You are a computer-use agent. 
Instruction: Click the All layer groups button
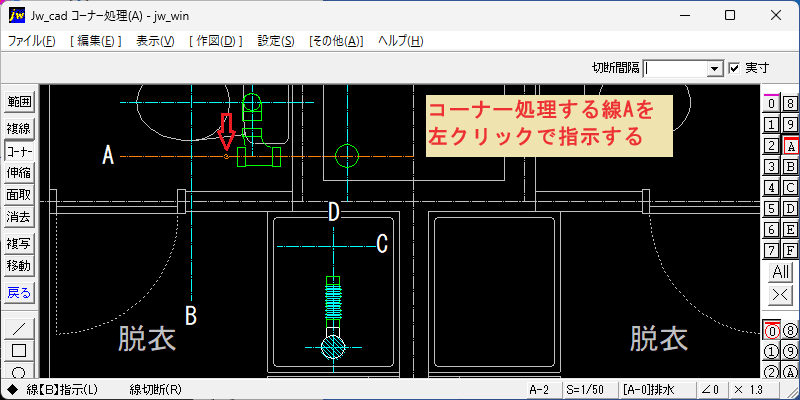(781, 272)
